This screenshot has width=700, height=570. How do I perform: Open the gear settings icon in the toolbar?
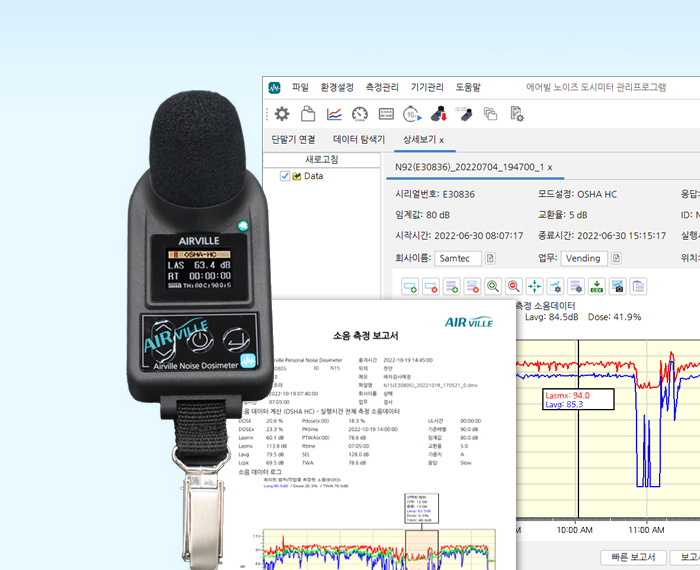click(282, 114)
